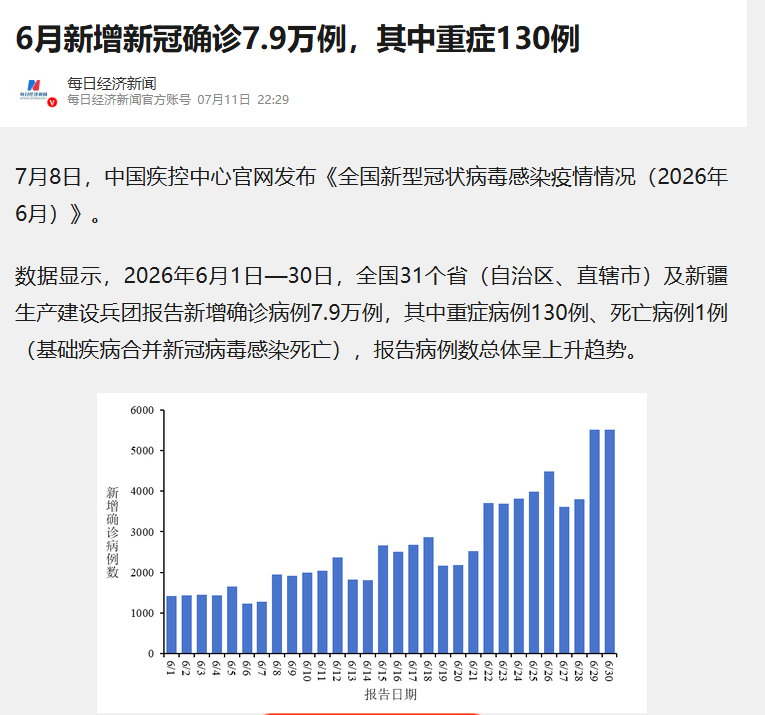Screen dimensions: 765x715
Task: Open the 每日经济新闻 author name link
Action: 112,83
